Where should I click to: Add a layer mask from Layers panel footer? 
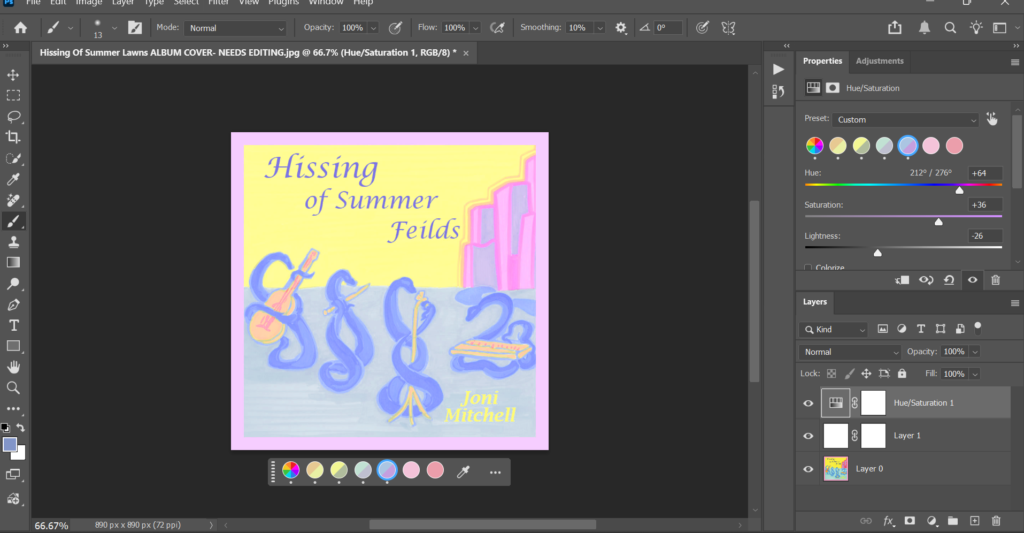[x=910, y=521]
